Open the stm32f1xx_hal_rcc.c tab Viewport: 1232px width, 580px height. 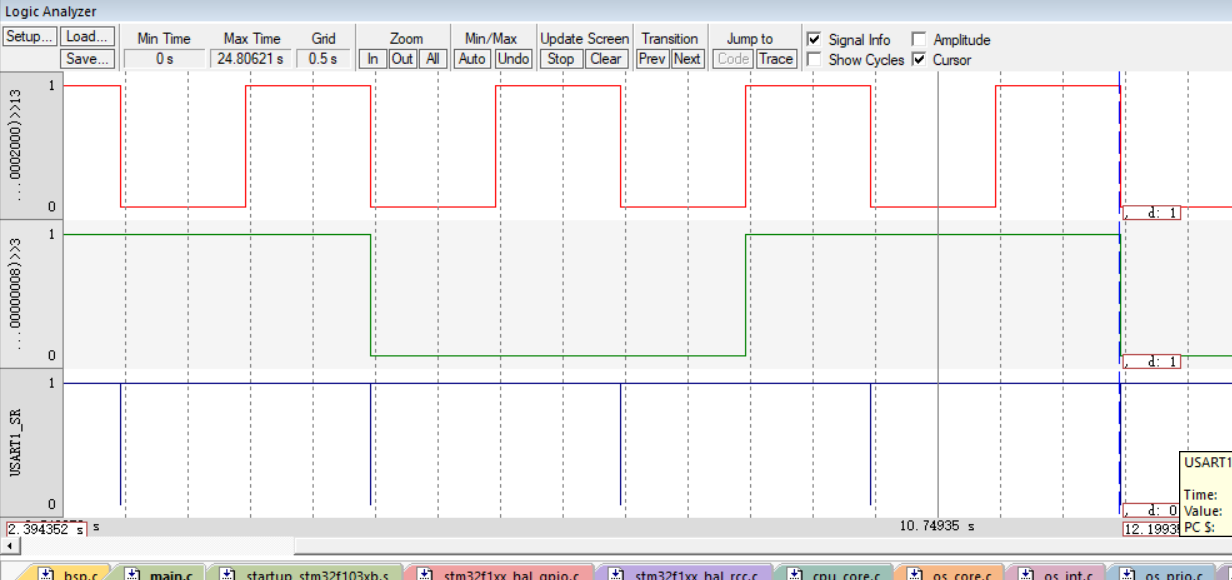point(686,574)
